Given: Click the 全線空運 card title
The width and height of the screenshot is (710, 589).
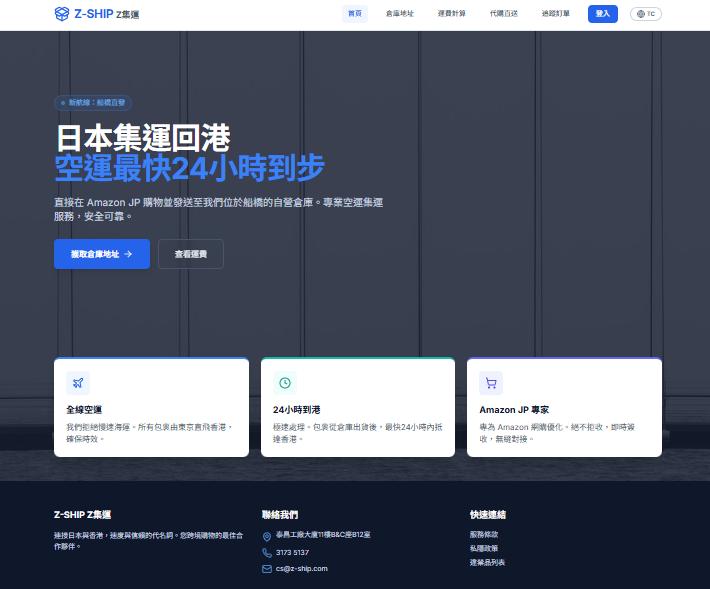Looking at the screenshot, I should pyautogui.click(x=84, y=410).
